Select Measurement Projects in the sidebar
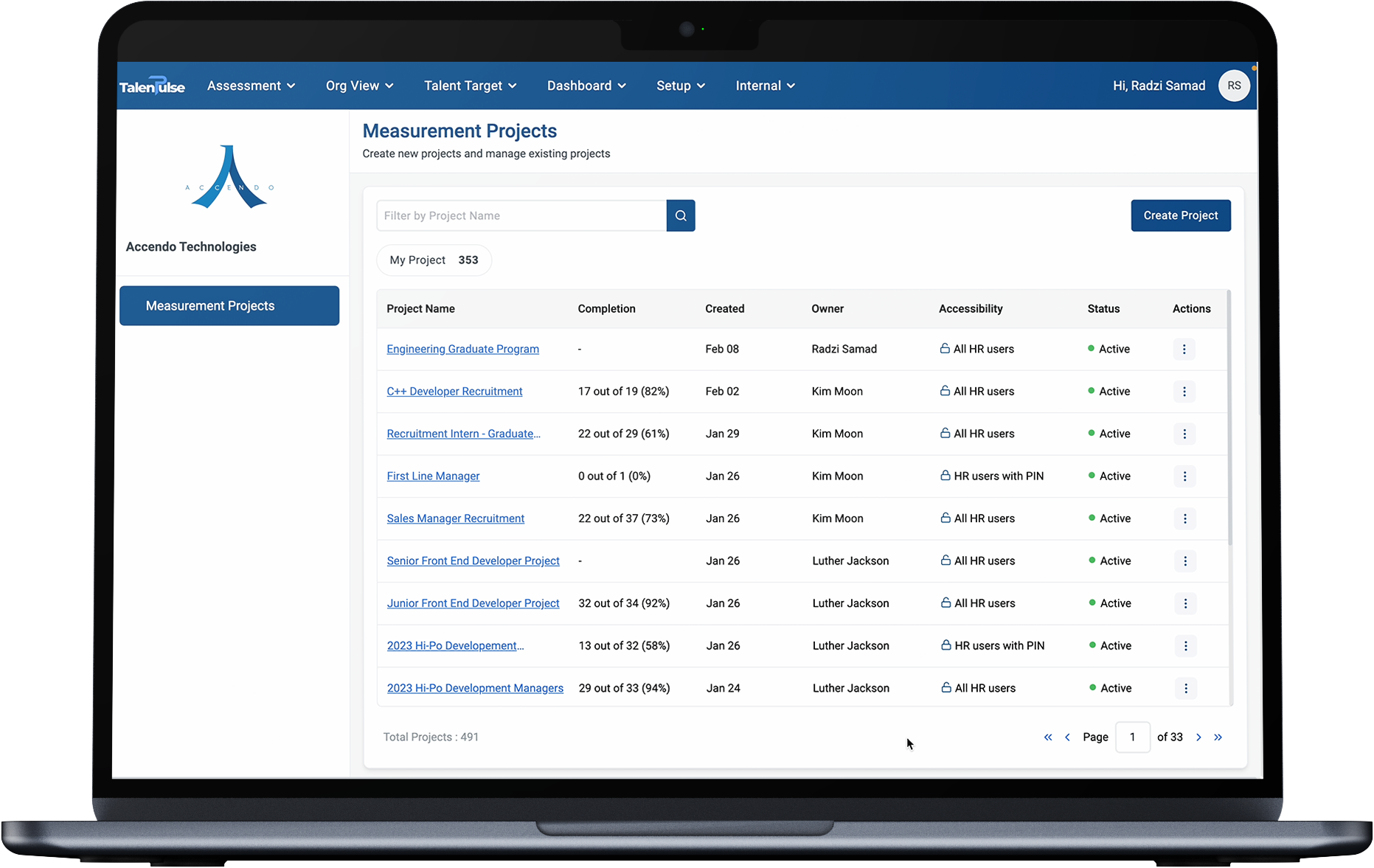This screenshot has width=1374, height=868. [x=229, y=306]
